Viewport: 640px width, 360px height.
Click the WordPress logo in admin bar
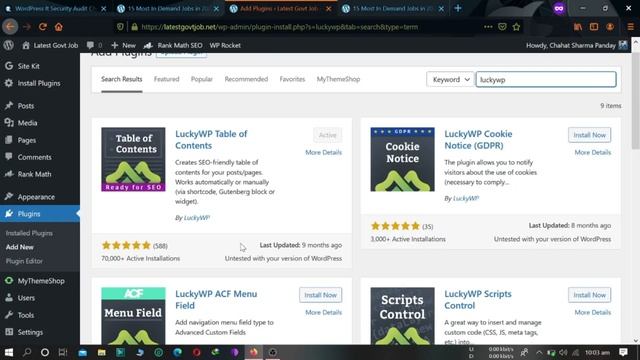[9, 45]
